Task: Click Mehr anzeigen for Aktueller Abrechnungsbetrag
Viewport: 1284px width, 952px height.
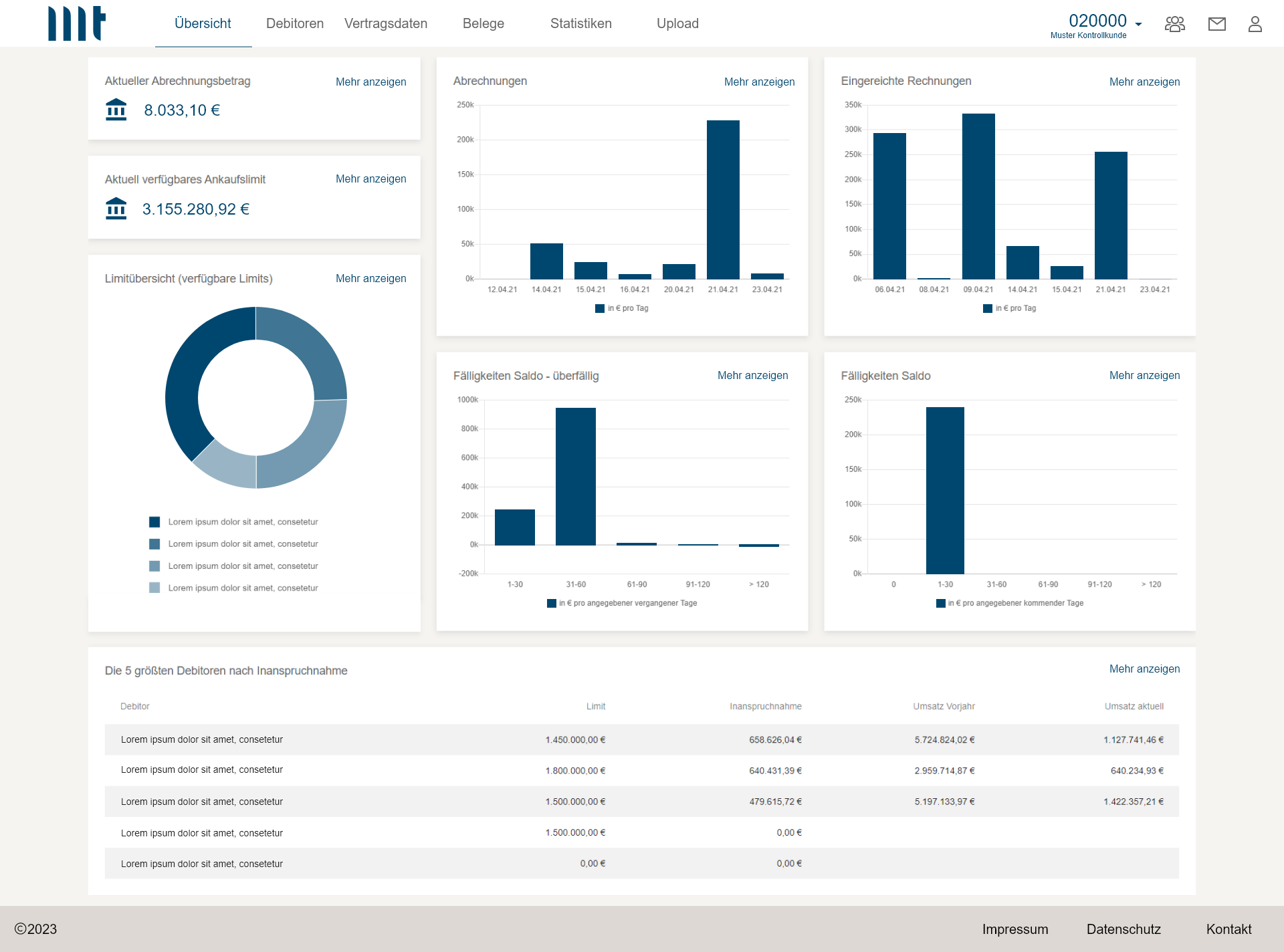Action: tap(371, 82)
